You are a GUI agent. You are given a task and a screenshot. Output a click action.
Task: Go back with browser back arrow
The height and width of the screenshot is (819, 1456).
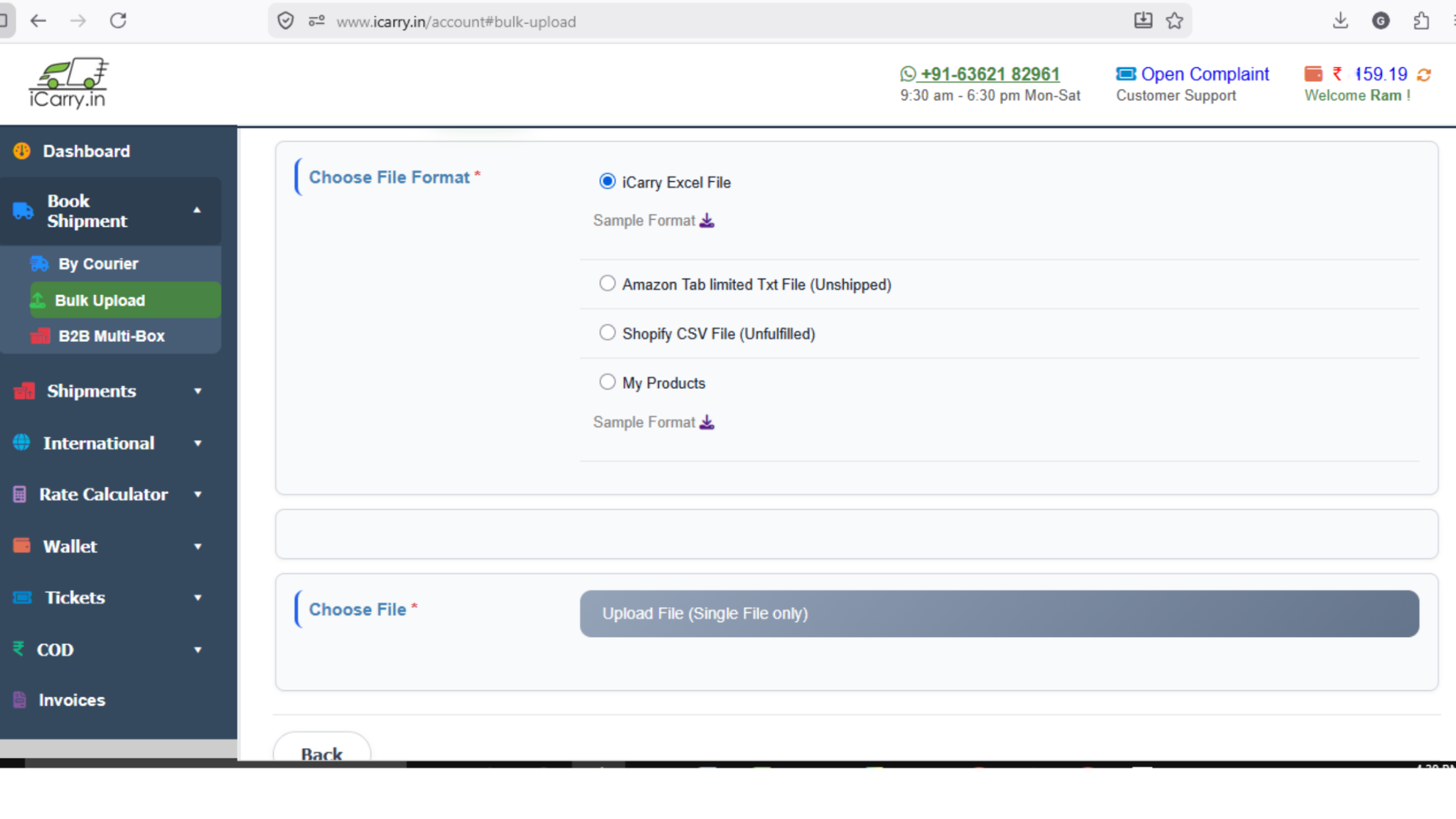[38, 21]
